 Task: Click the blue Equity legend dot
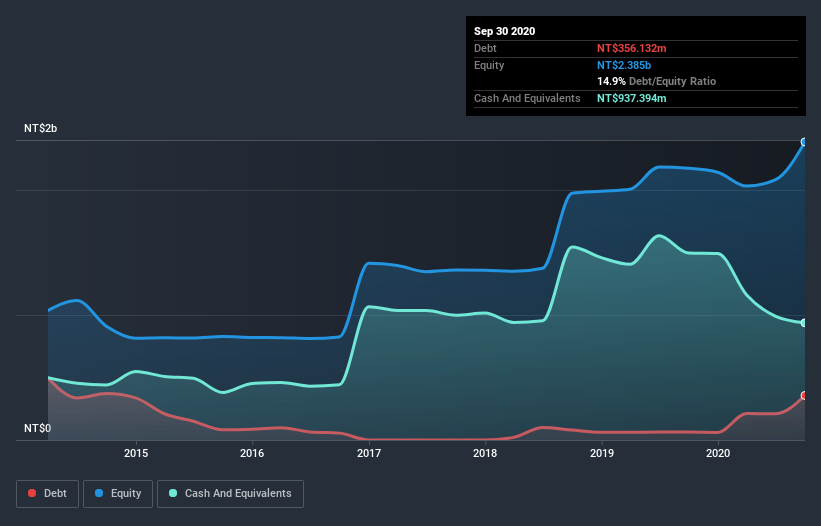[x=99, y=493]
